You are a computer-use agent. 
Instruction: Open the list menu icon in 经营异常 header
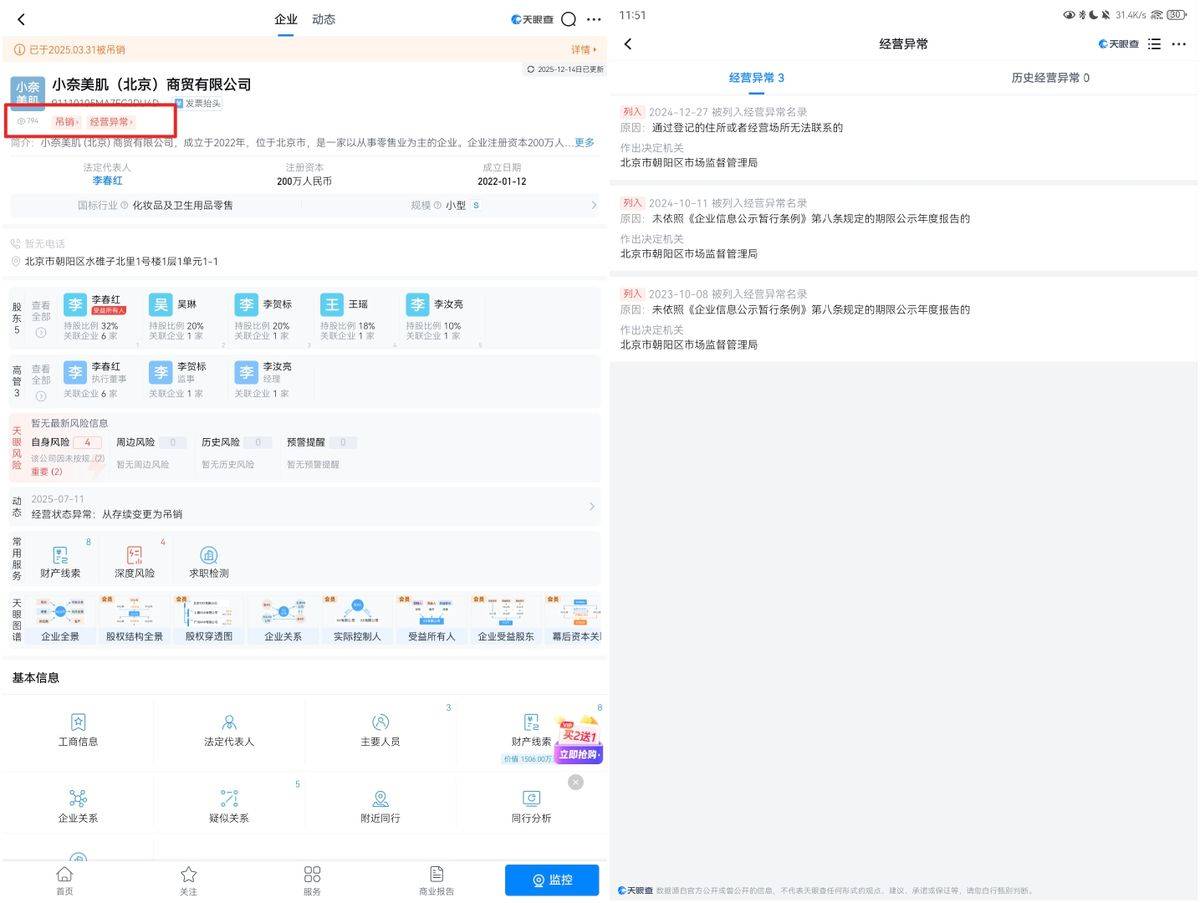pos(1154,44)
